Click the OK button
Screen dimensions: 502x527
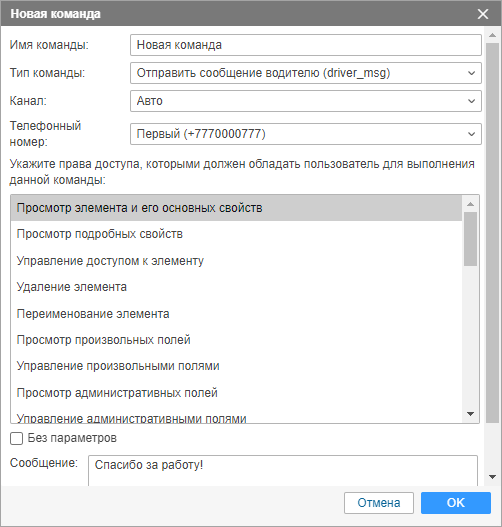pos(456,503)
